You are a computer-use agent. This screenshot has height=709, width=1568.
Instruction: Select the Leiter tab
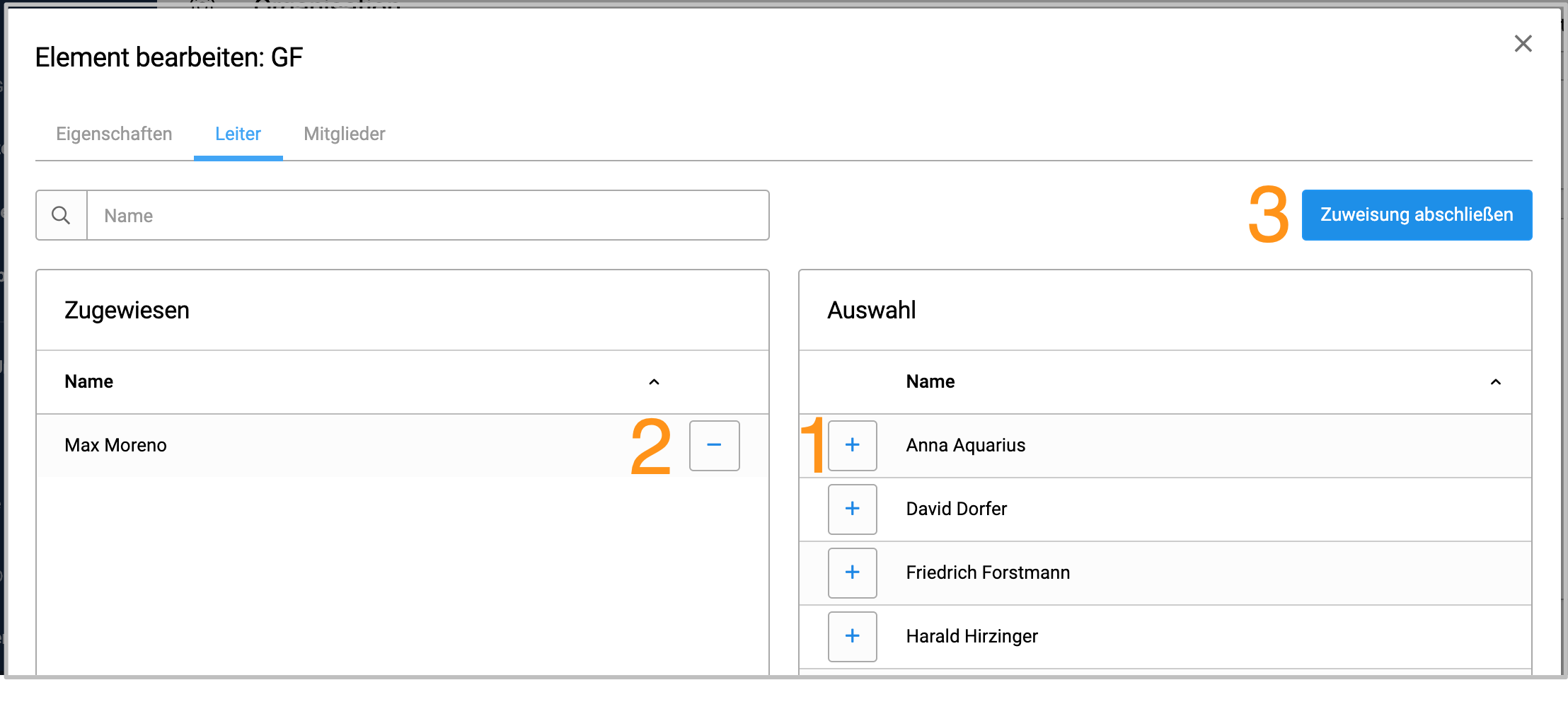(238, 134)
